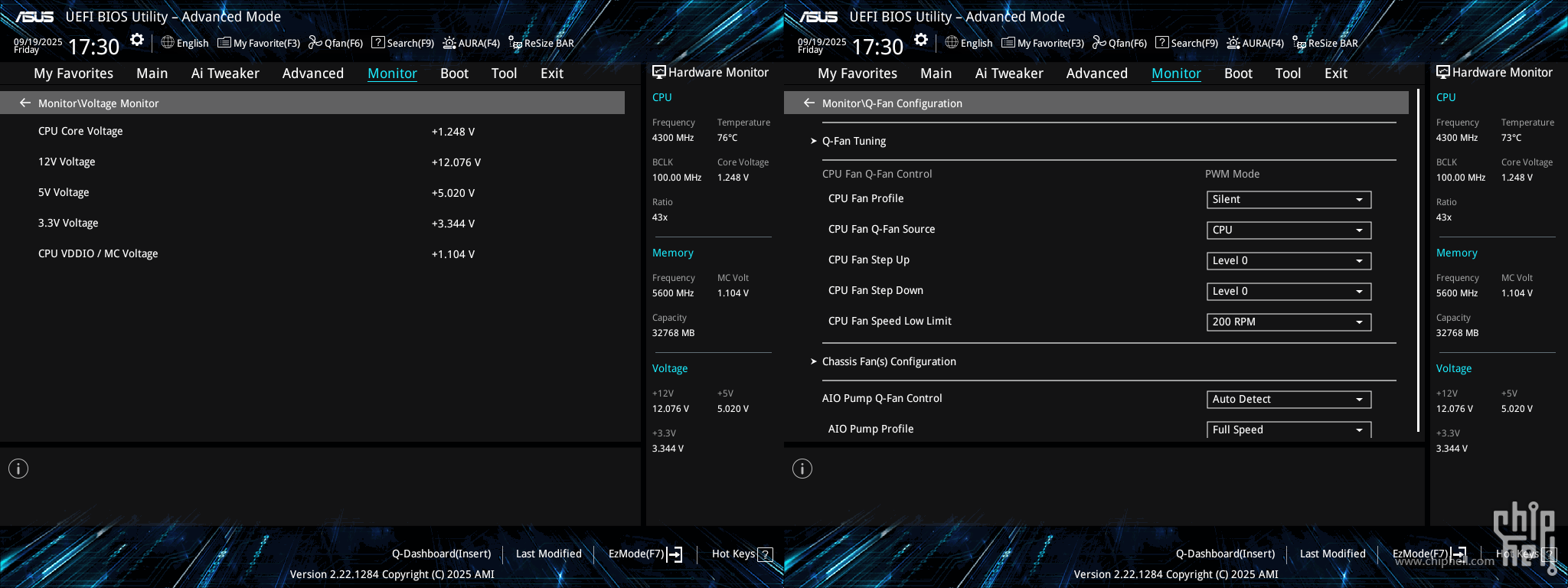
Task: Open My Favorites tab in left window
Action: click(73, 73)
